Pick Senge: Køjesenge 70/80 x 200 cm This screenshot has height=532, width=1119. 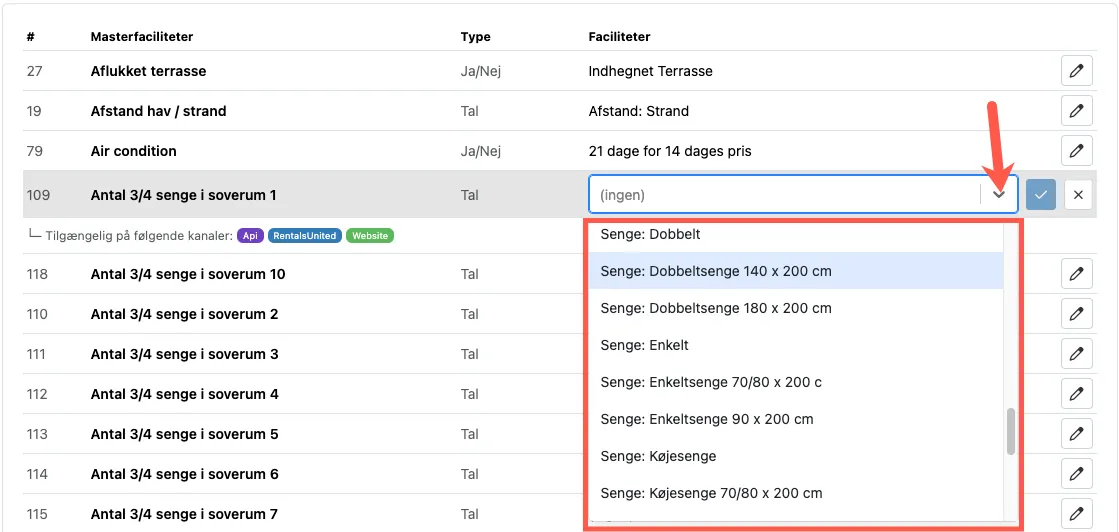[796, 493]
